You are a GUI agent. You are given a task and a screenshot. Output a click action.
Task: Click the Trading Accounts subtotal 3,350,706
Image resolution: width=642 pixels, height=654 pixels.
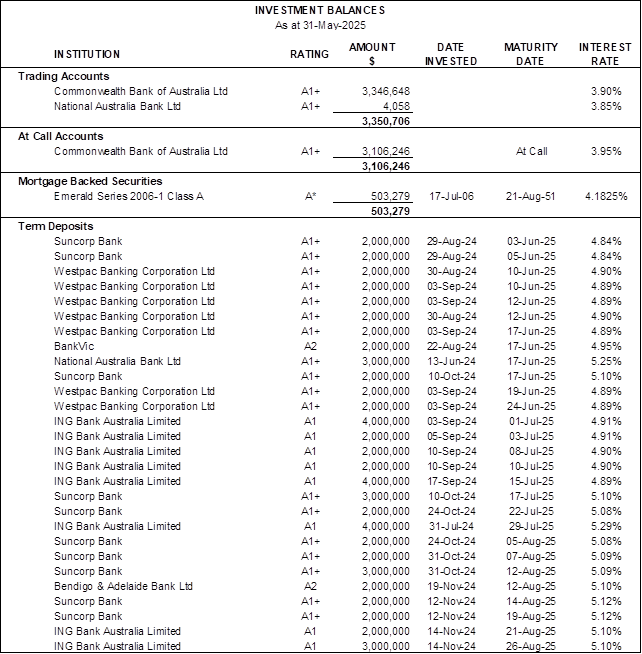384,121
